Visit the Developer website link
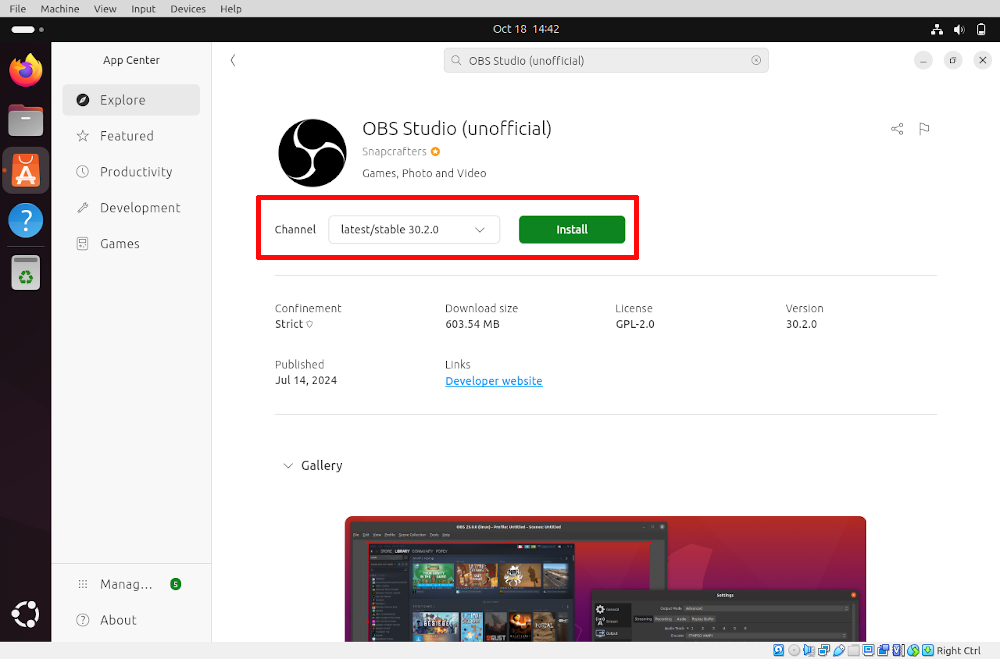This screenshot has width=1000, height=659. pos(493,381)
